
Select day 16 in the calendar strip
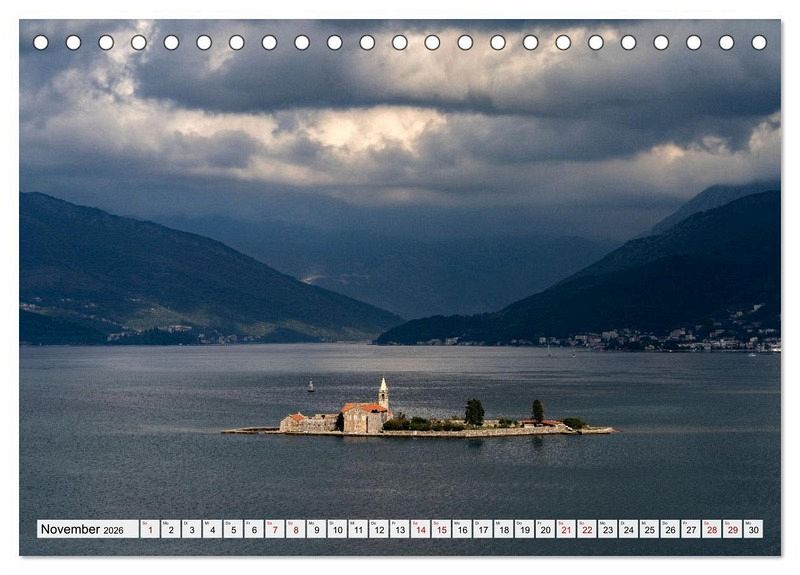tap(462, 529)
